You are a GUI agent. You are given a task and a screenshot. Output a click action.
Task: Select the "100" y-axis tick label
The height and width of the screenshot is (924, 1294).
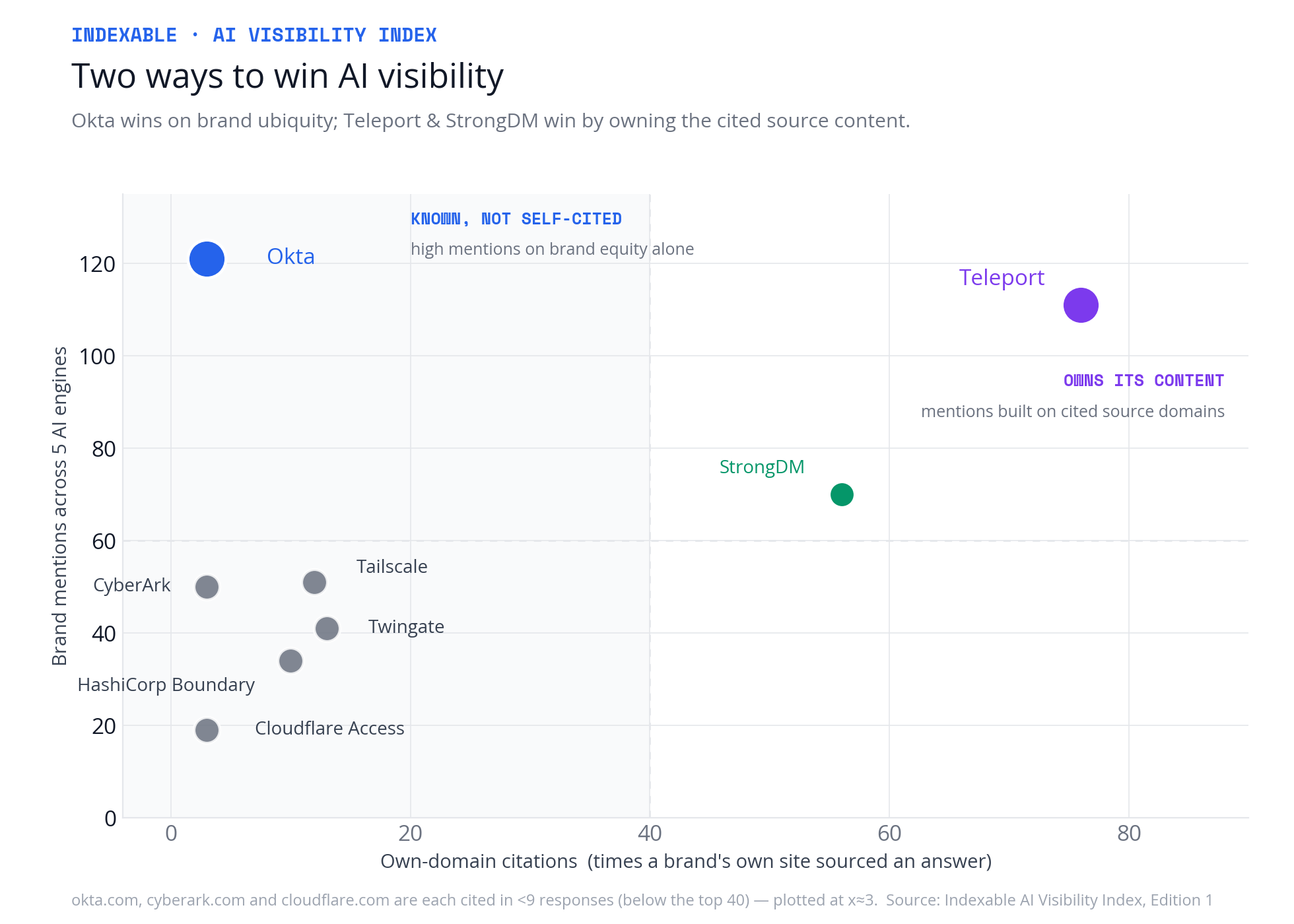click(97, 356)
